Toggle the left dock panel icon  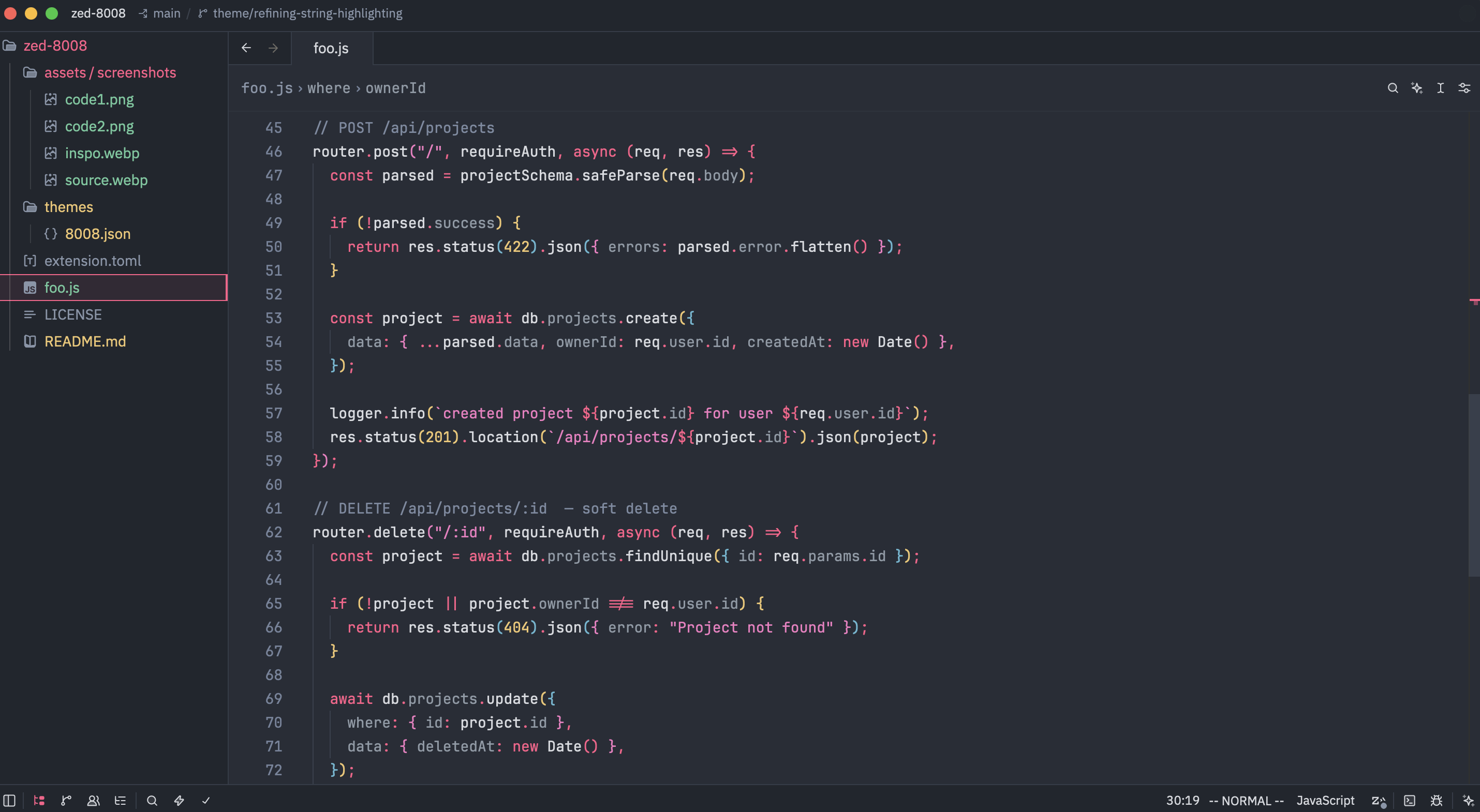pos(9,800)
